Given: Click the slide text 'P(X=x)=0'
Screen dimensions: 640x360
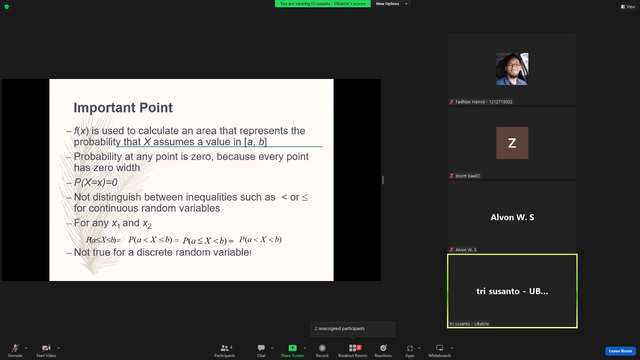Looking at the screenshot, I should (x=96, y=182).
